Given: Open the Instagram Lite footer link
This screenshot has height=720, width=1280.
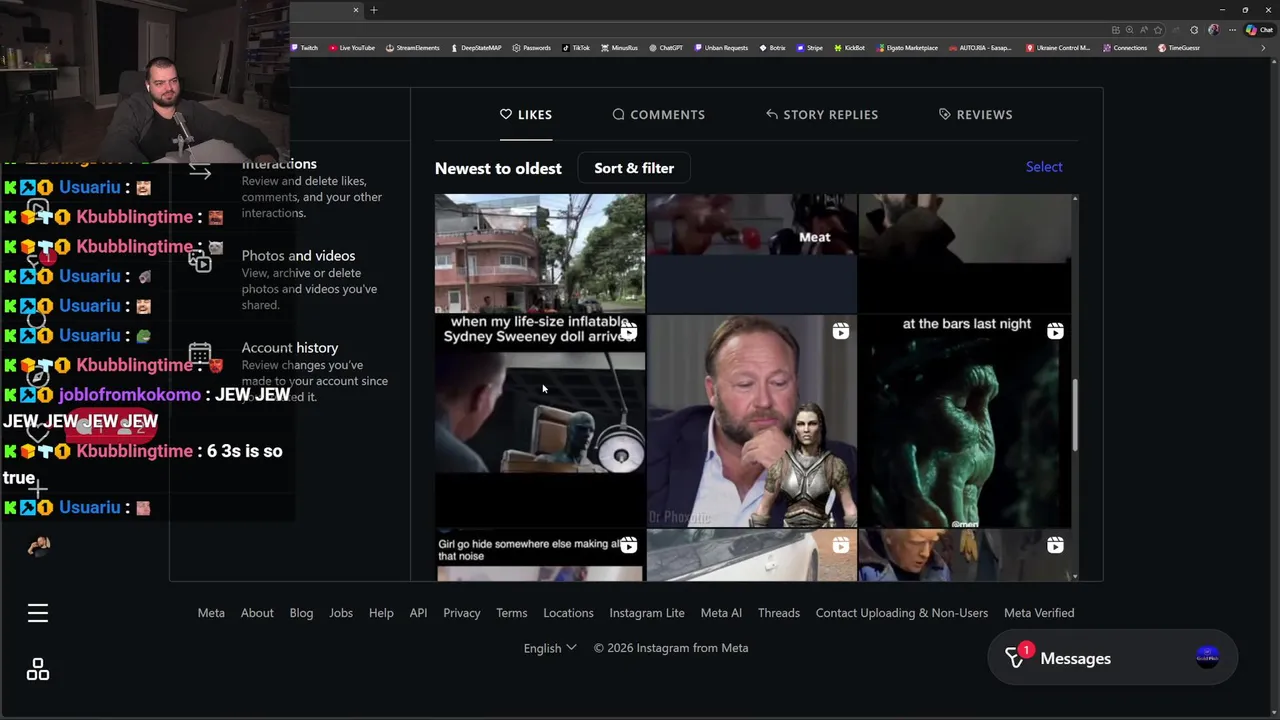Looking at the screenshot, I should 647,613.
